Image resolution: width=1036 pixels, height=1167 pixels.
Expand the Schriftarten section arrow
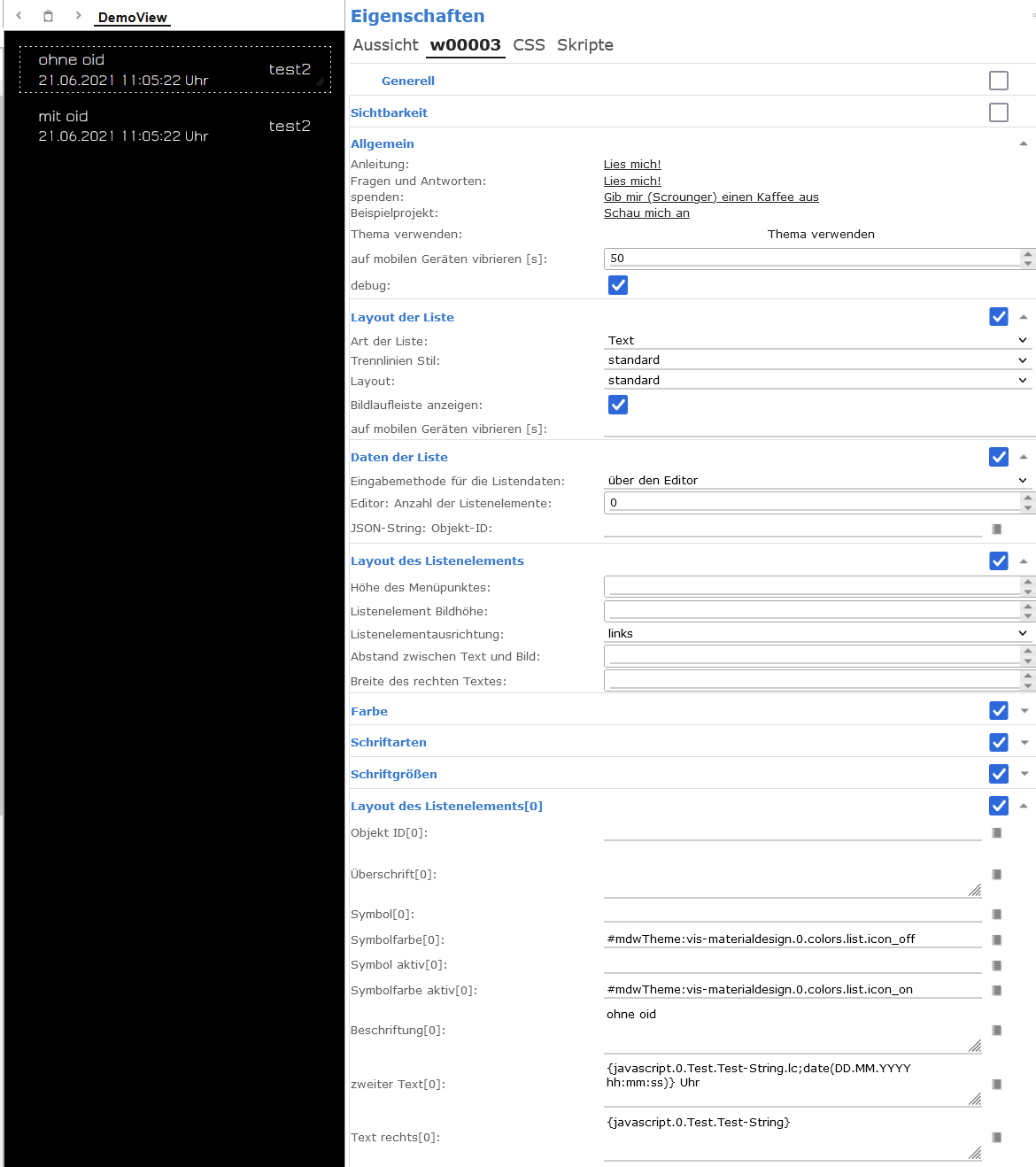[x=1024, y=742]
